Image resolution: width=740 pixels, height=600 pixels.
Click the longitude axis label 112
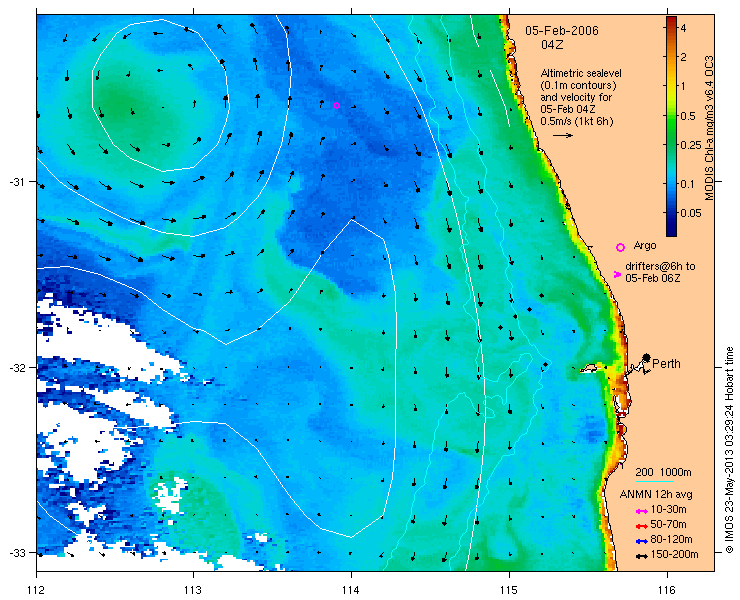click(36, 590)
